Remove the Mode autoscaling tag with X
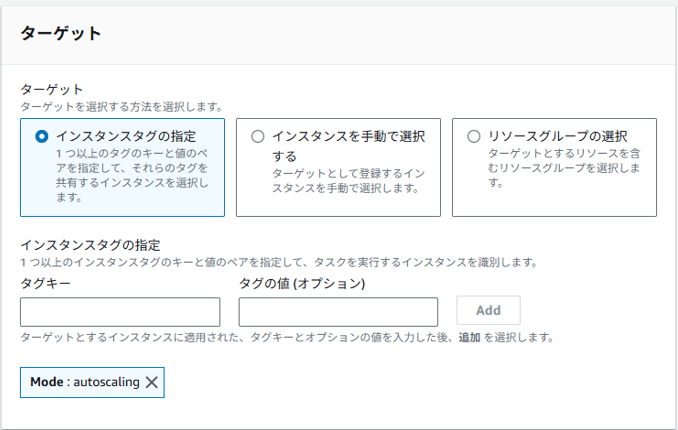678x430 pixels. point(151,382)
